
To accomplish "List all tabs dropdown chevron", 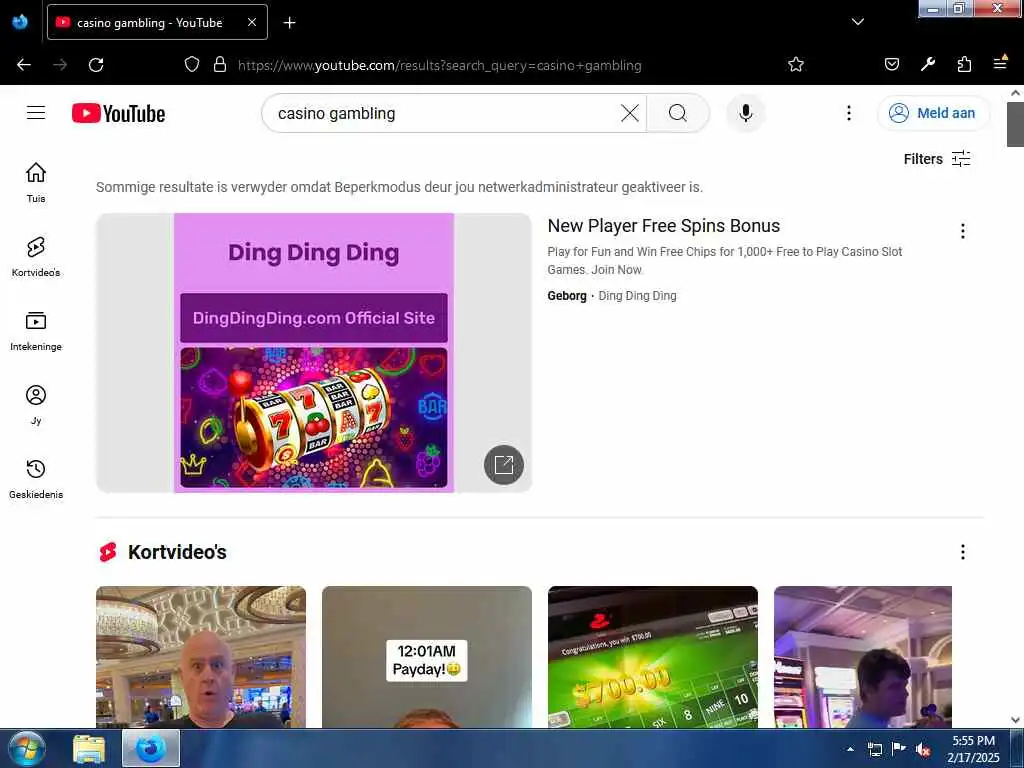I will (x=857, y=22).
